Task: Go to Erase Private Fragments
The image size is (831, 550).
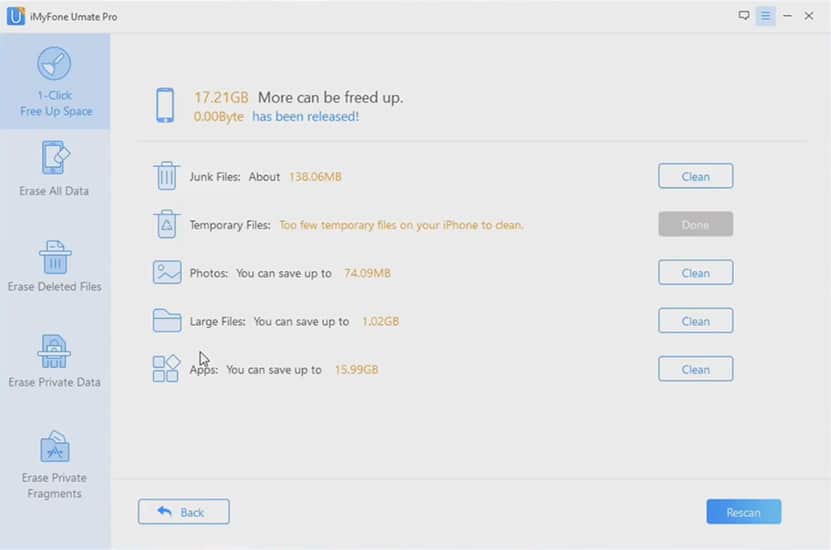Action: tap(55, 465)
